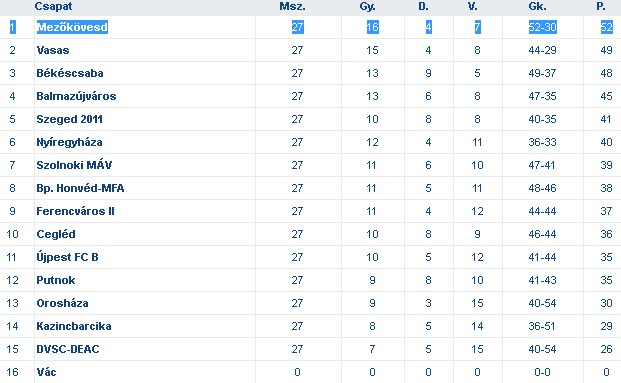Select the Vác team entry
The image size is (621, 383).
tap(46, 372)
